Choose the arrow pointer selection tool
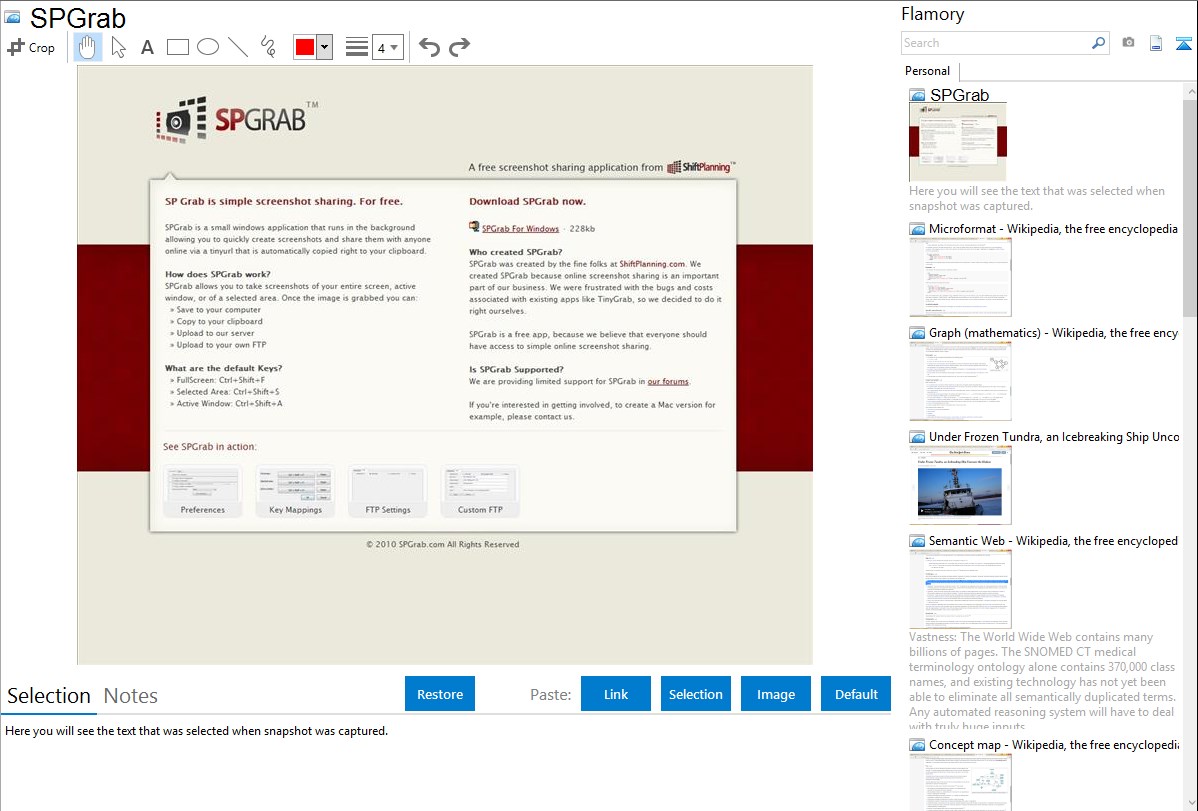 point(118,47)
